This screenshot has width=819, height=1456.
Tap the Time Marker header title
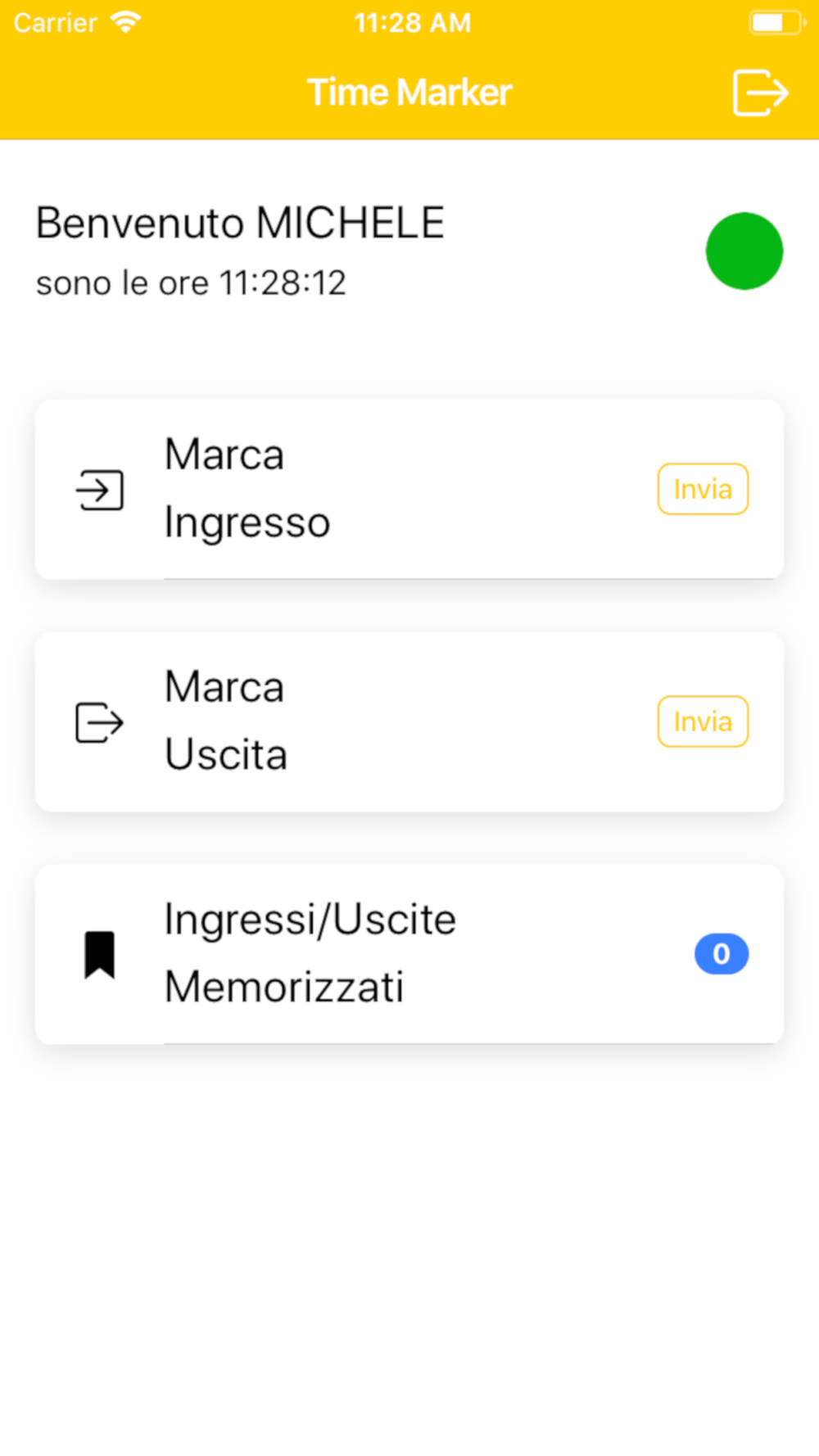pyautogui.click(x=409, y=93)
